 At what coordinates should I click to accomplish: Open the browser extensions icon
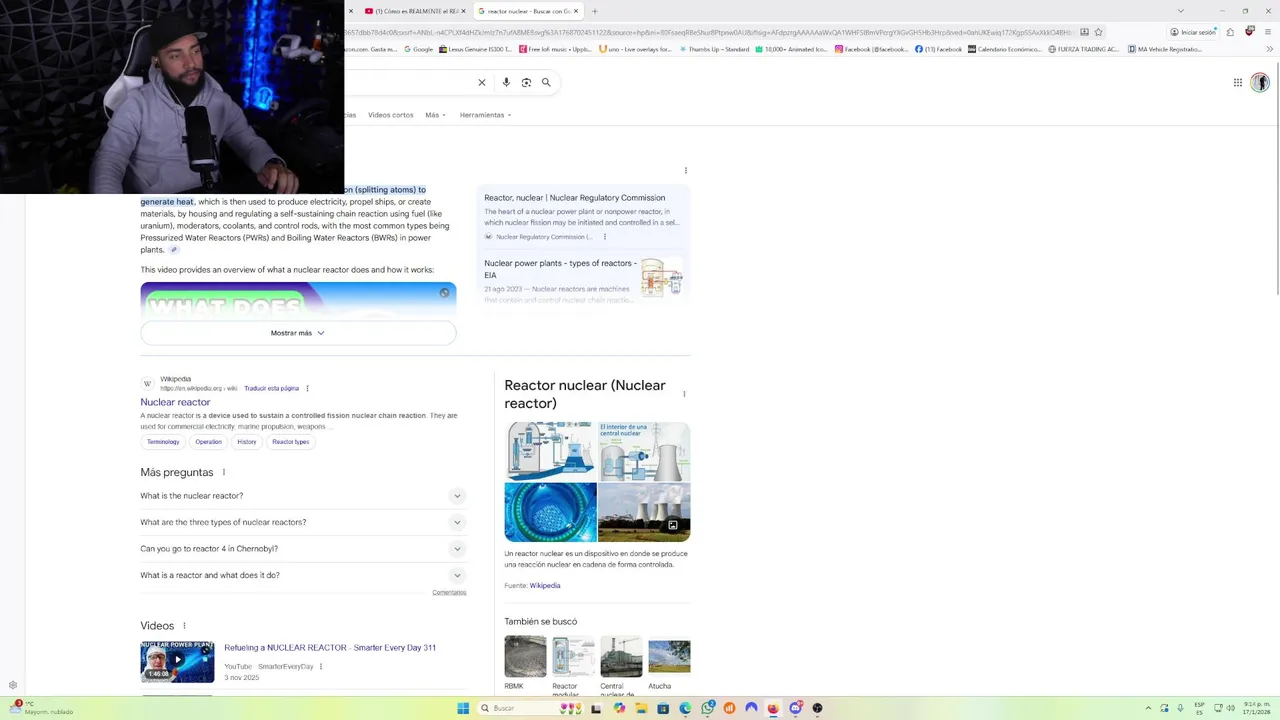coord(1230,32)
